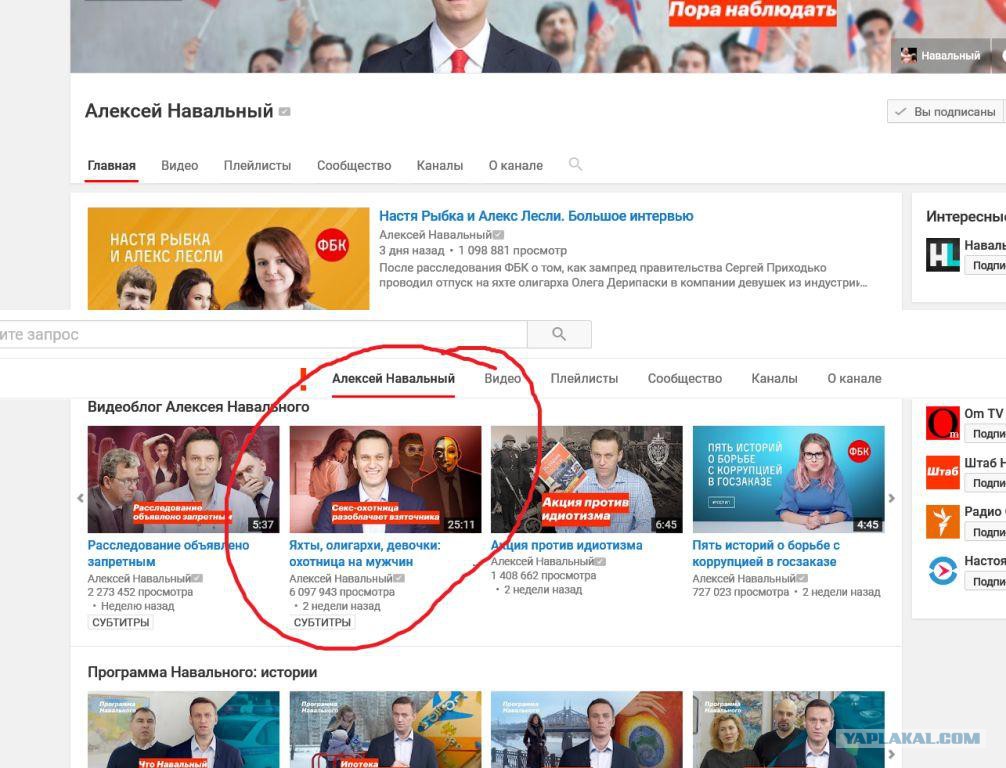Screen dimensions: 1006x768
Task: Open the upper Видео tab
Action: click(x=180, y=166)
